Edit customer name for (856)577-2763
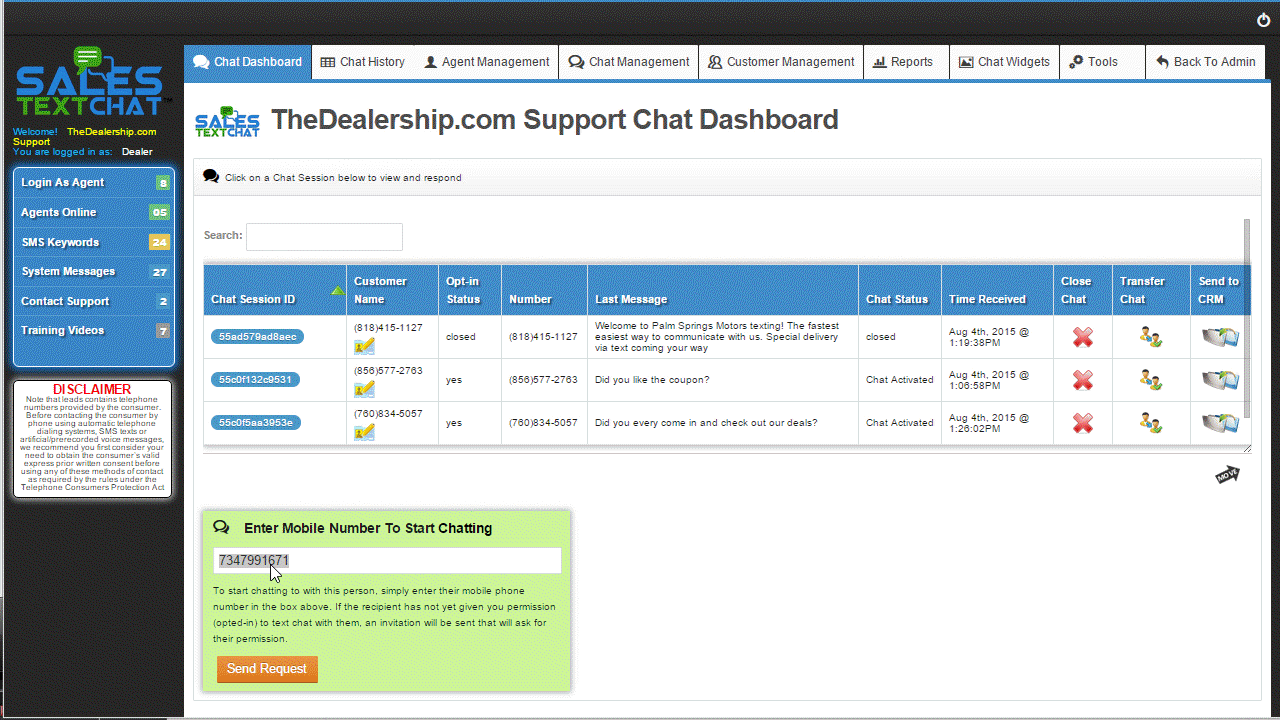Viewport: 1280px width, 720px height. point(364,389)
